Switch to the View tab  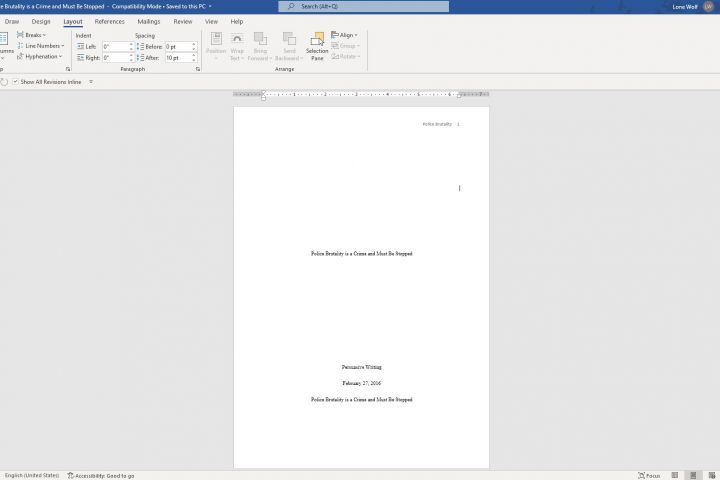pyautogui.click(x=211, y=22)
